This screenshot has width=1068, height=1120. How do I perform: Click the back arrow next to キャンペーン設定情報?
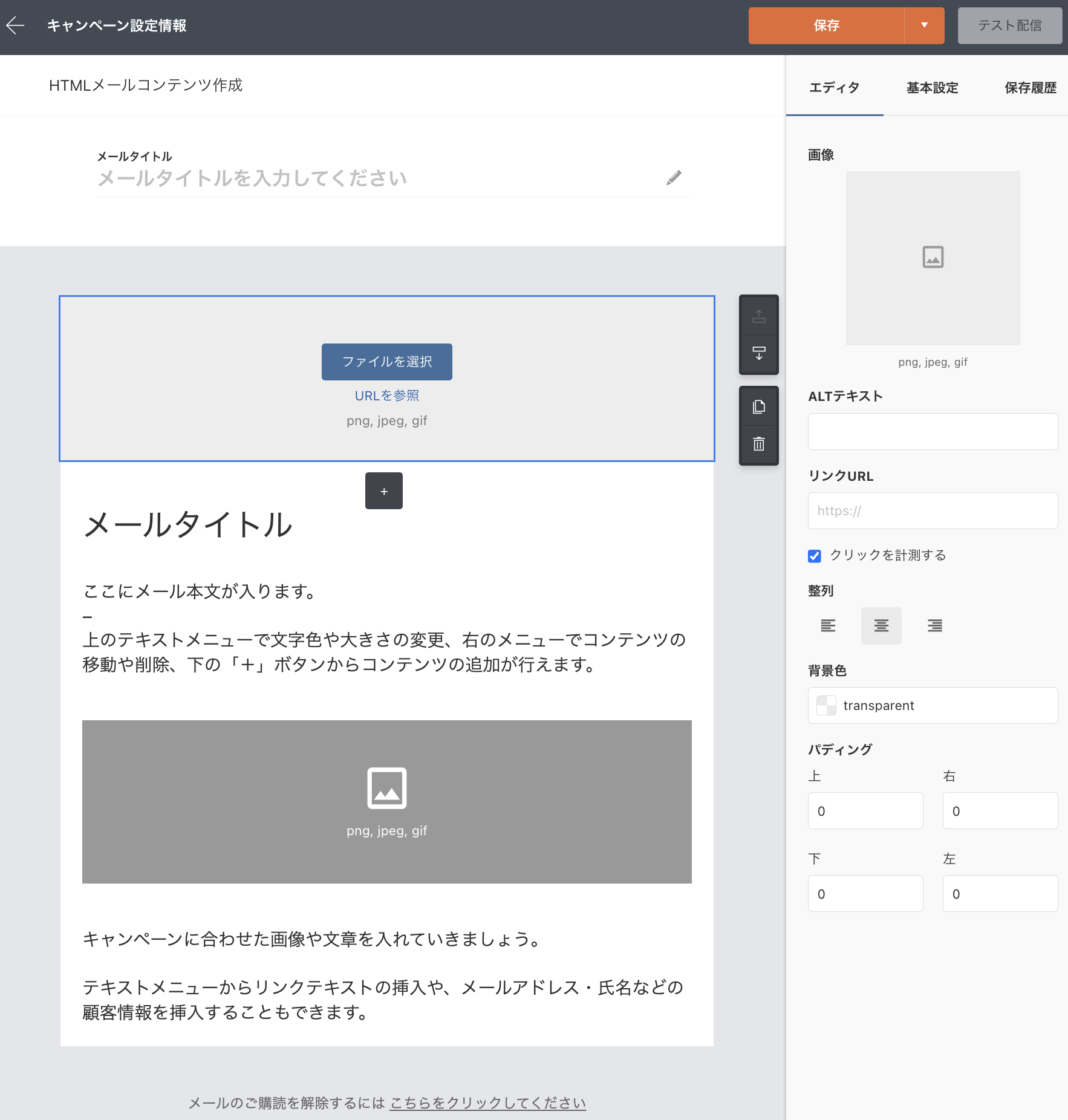(16, 25)
